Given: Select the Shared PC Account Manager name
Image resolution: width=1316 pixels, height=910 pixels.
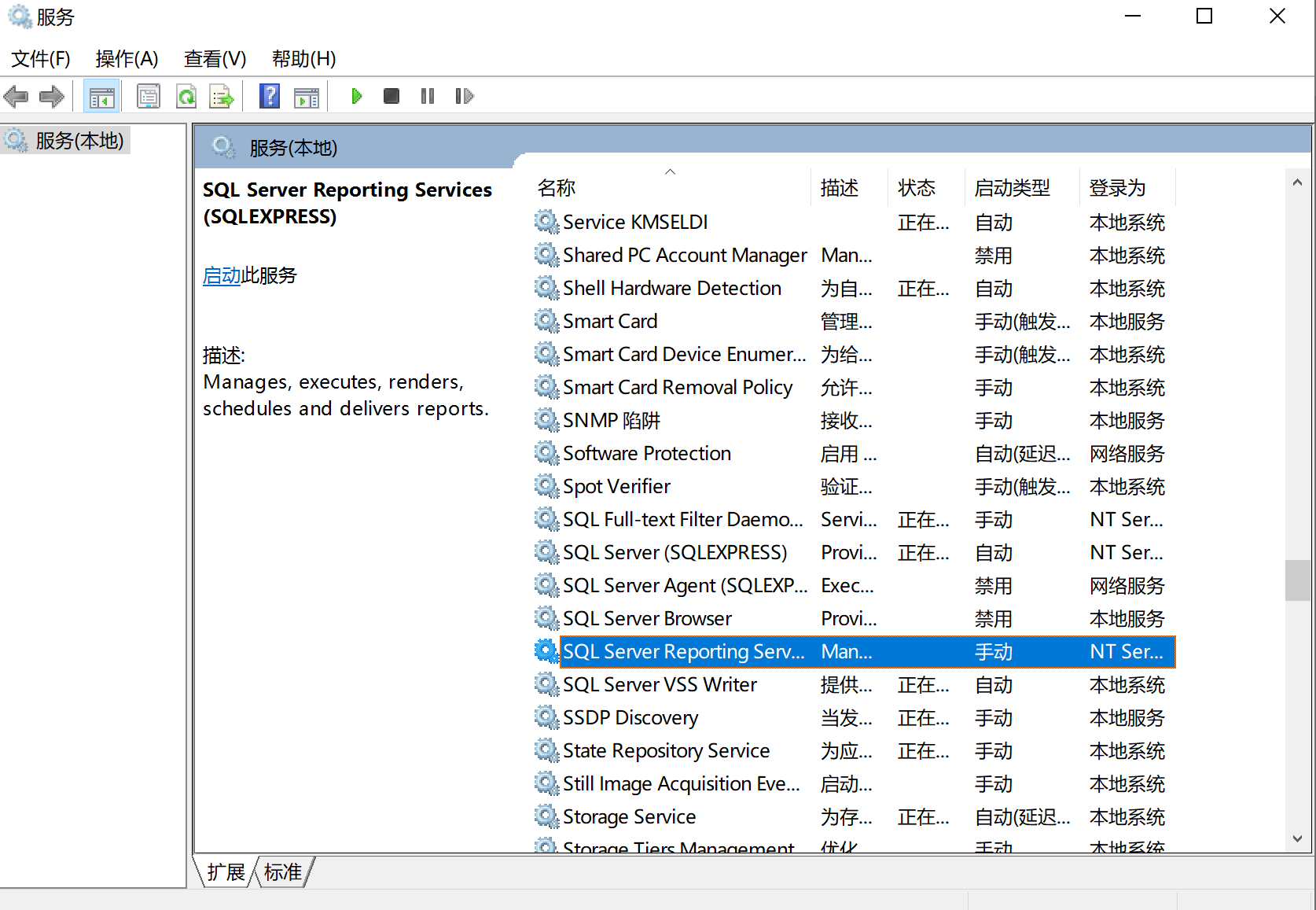Looking at the screenshot, I should pos(685,256).
